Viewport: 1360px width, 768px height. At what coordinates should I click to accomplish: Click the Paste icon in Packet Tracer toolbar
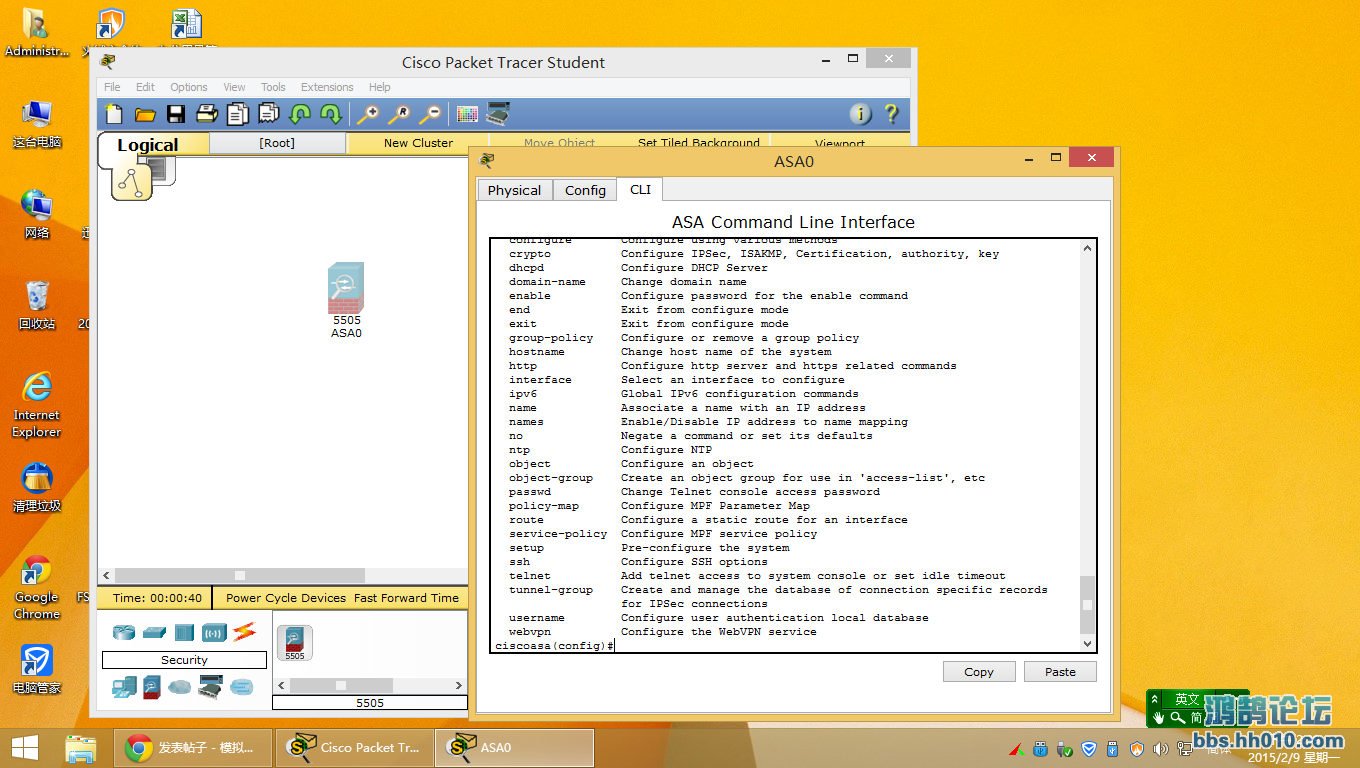(x=269, y=114)
